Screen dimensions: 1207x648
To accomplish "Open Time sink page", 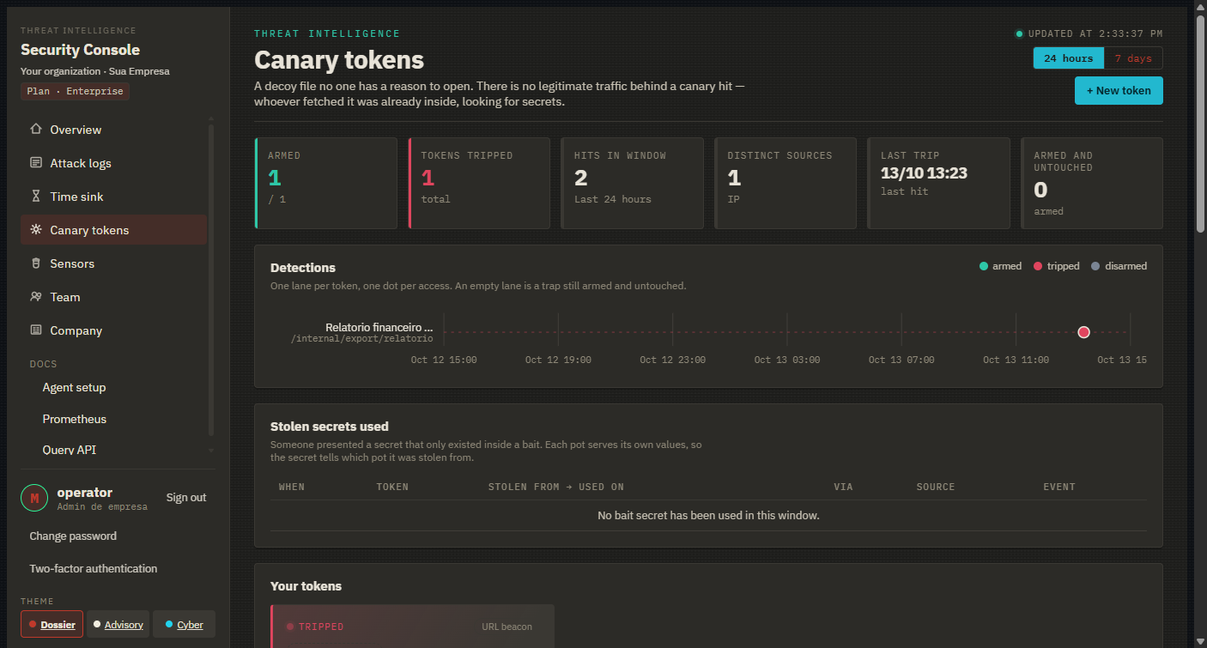I will 114,197.
